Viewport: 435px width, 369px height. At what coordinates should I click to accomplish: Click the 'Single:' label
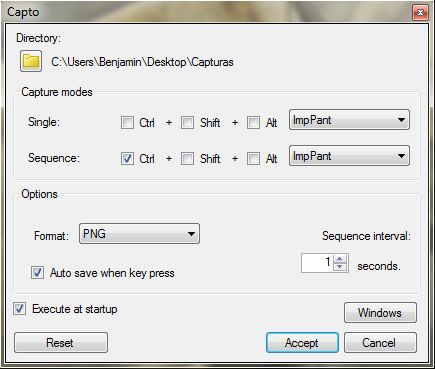[44, 122]
